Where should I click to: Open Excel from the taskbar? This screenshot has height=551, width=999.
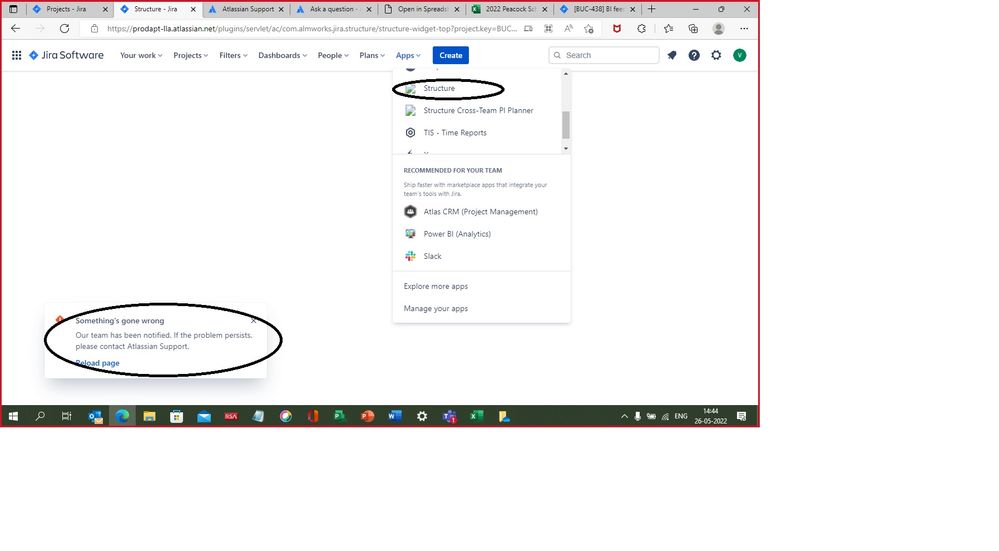click(x=476, y=417)
